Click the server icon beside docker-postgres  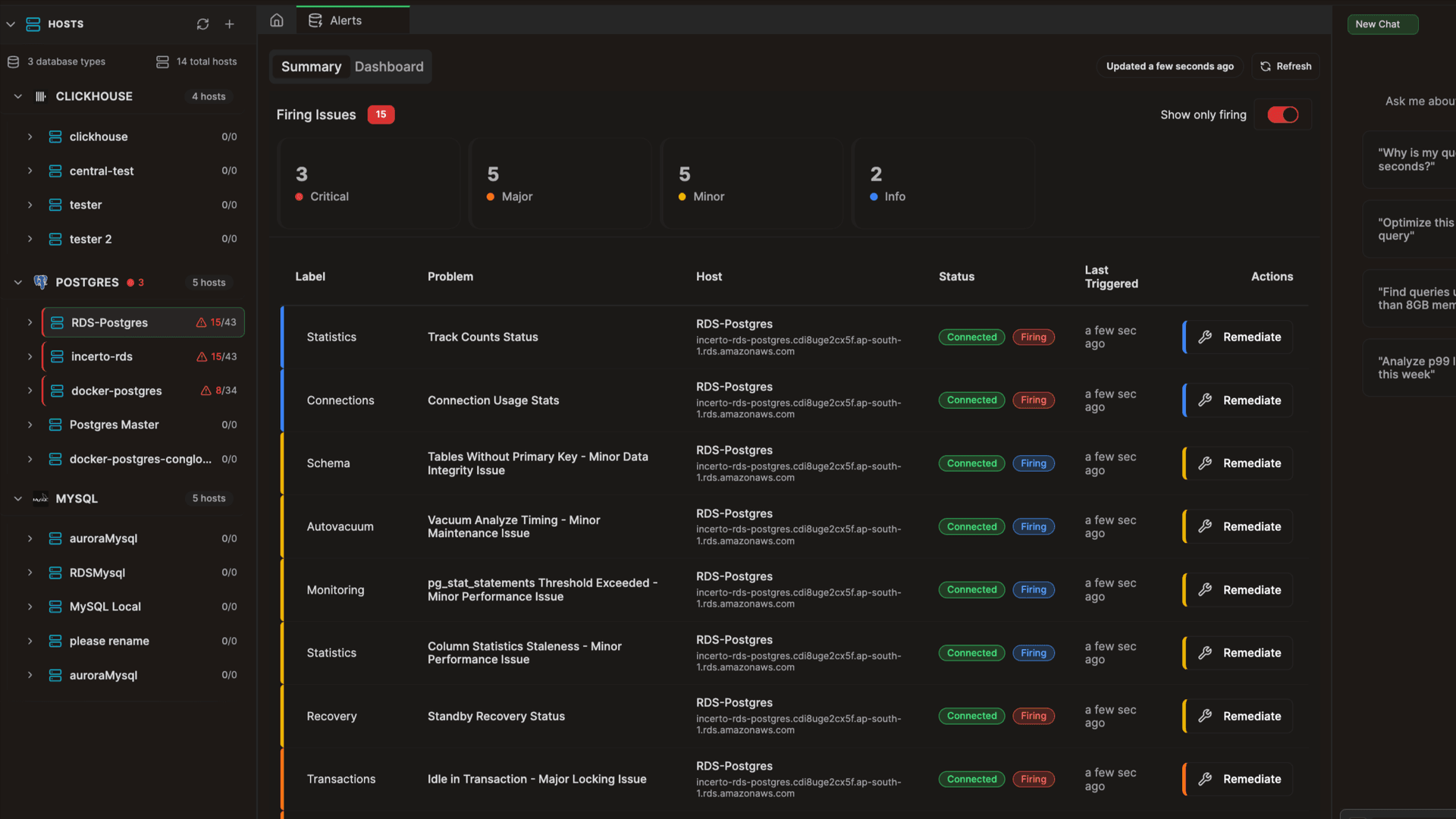57,391
